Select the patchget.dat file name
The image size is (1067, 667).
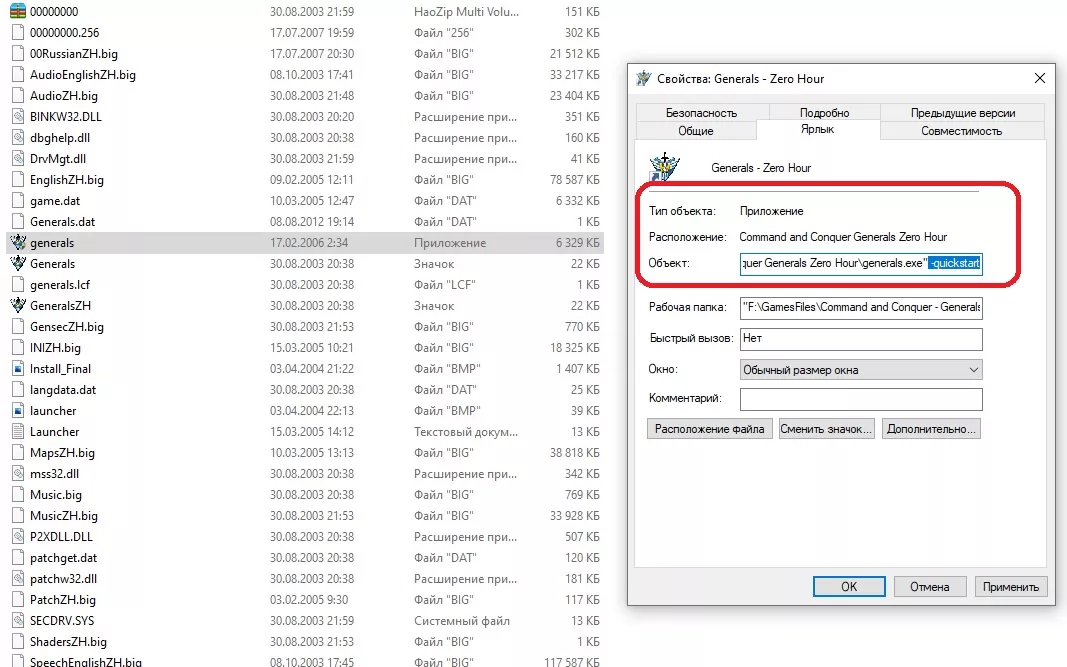63,558
